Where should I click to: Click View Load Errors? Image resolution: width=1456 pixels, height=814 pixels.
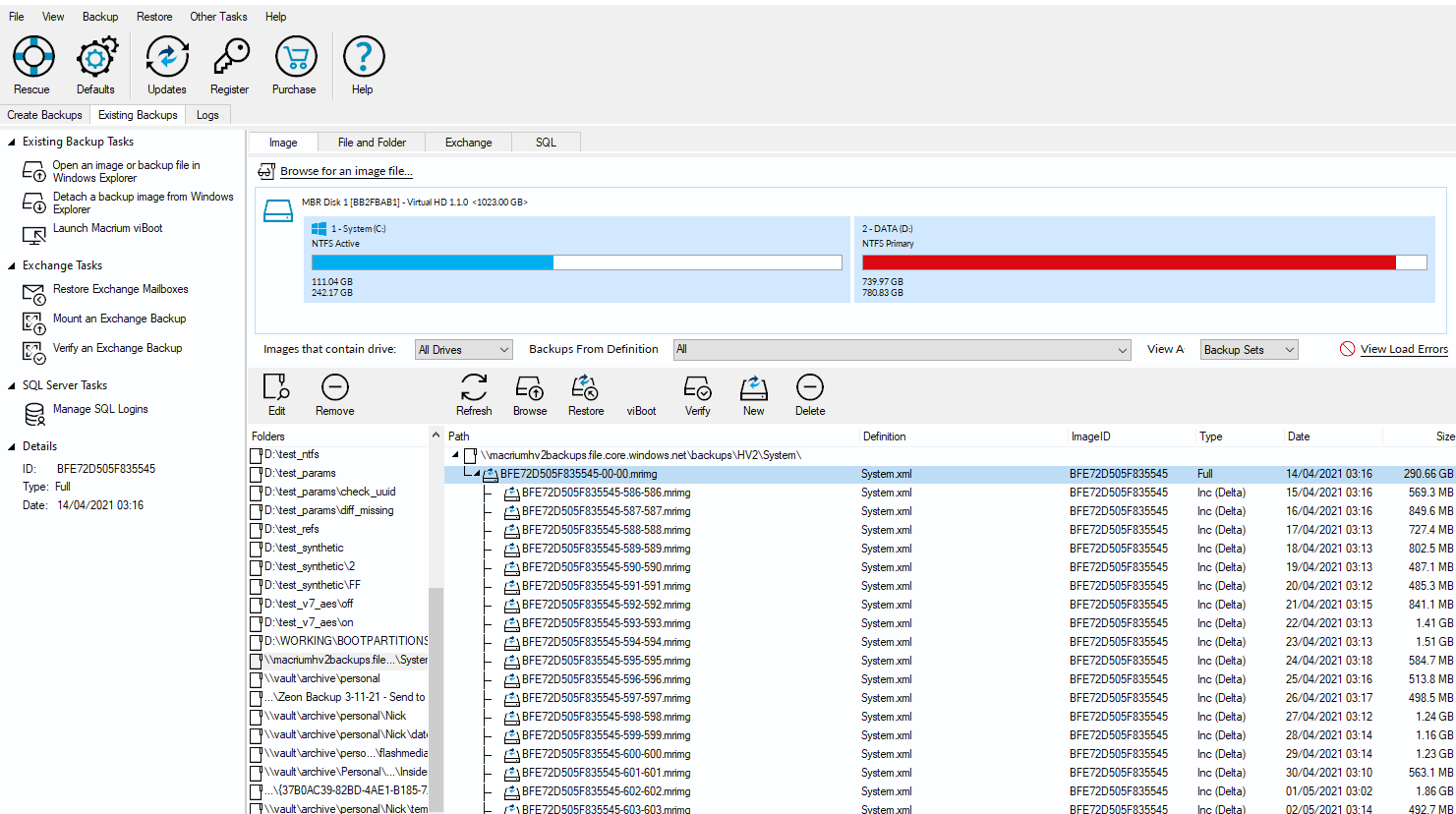(x=1402, y=349)
